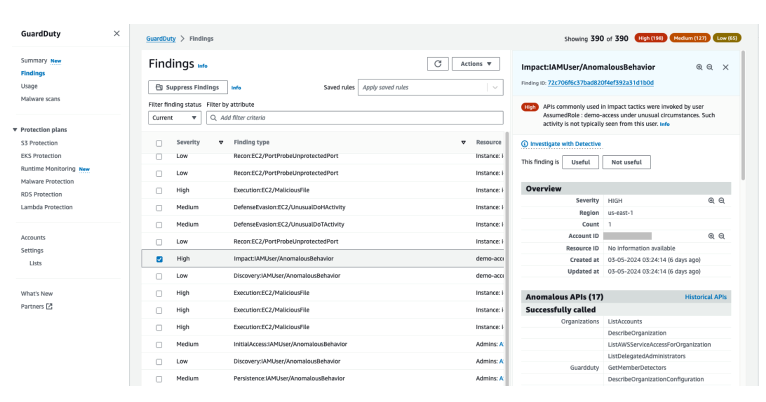Check the Persistence:IAMUser/AnomalousBehavior row
This screenshot has width=766, height=402.
click(x=159, y=379)
